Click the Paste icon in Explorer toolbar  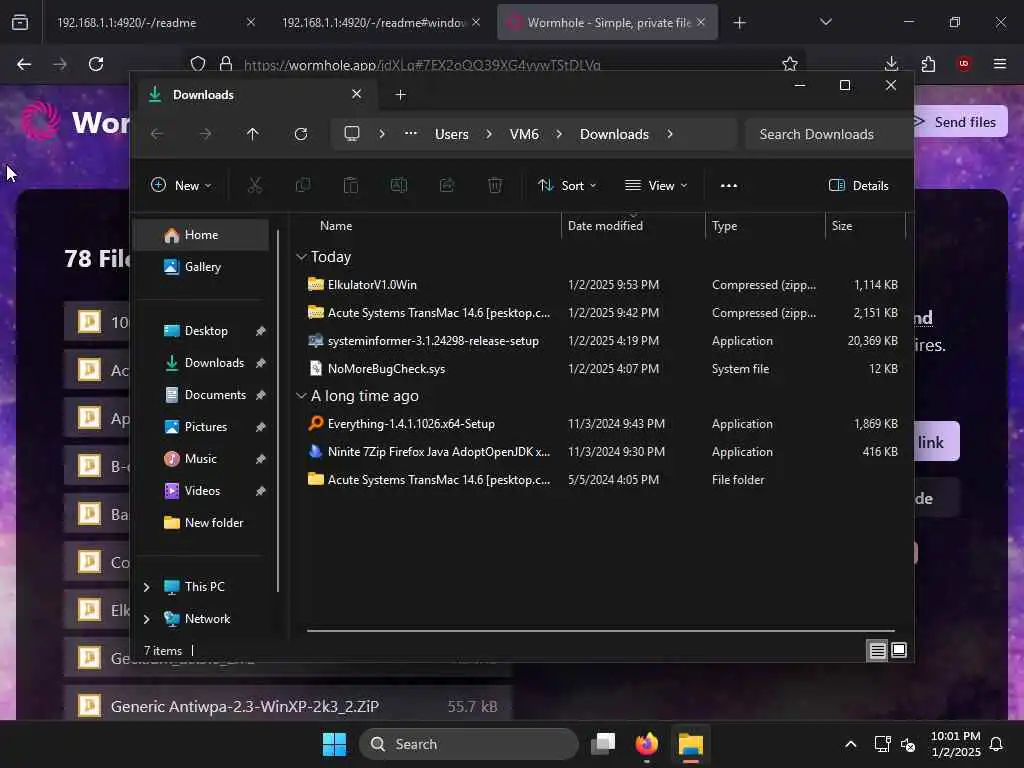351,185
